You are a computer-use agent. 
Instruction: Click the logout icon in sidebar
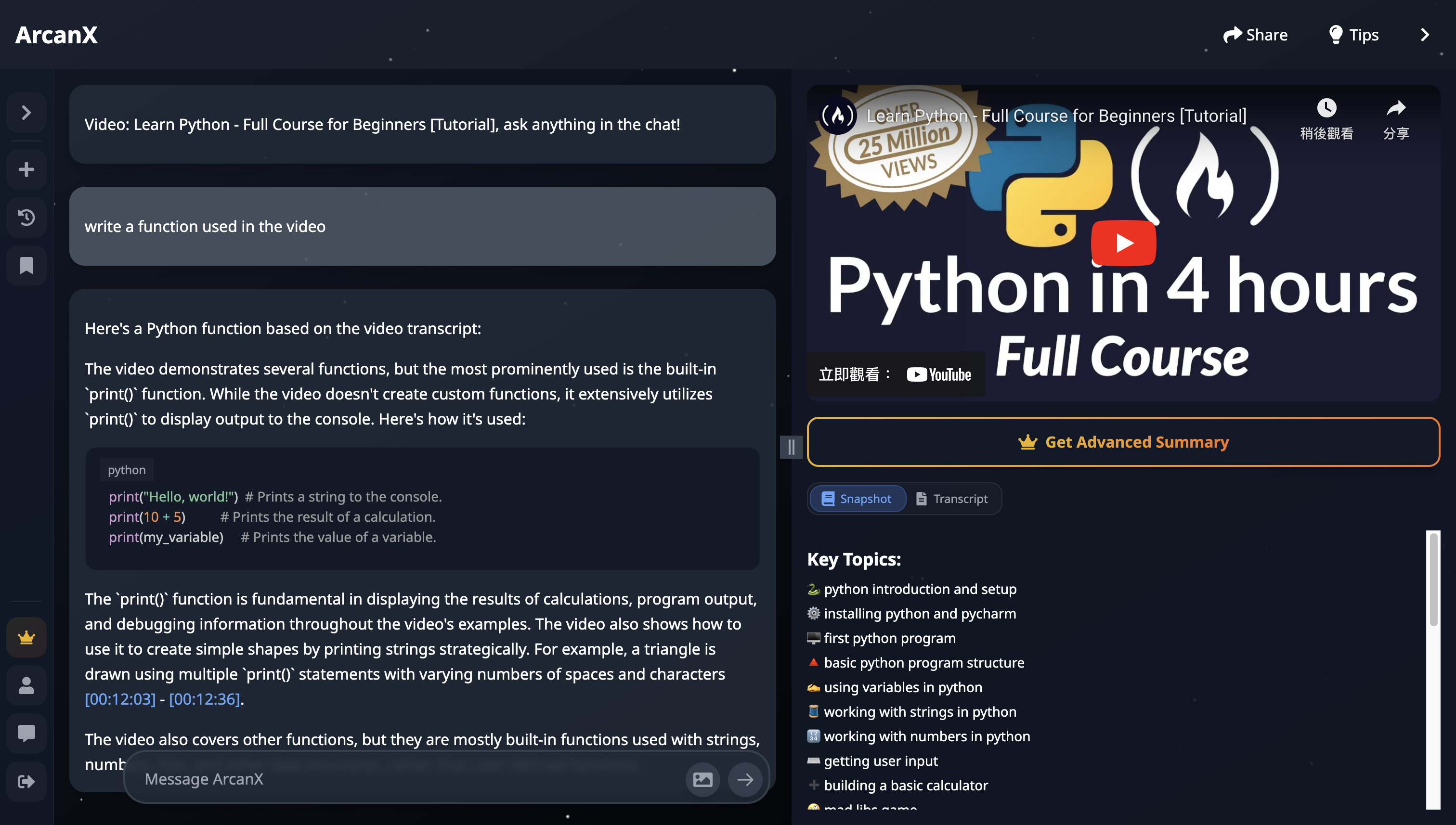pos(26,781)
